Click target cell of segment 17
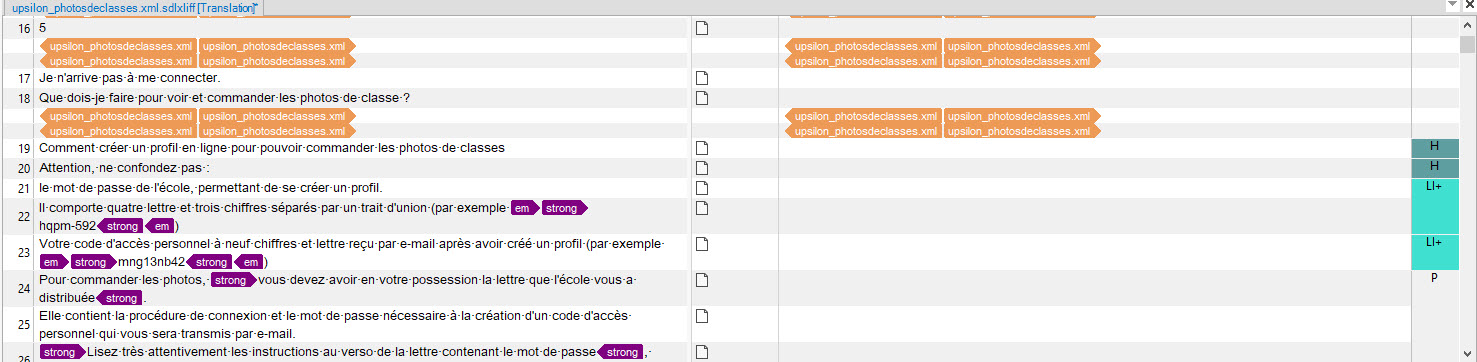Image resolution: width=1477 pixels, height=362 pixels. pos(1094,78)
